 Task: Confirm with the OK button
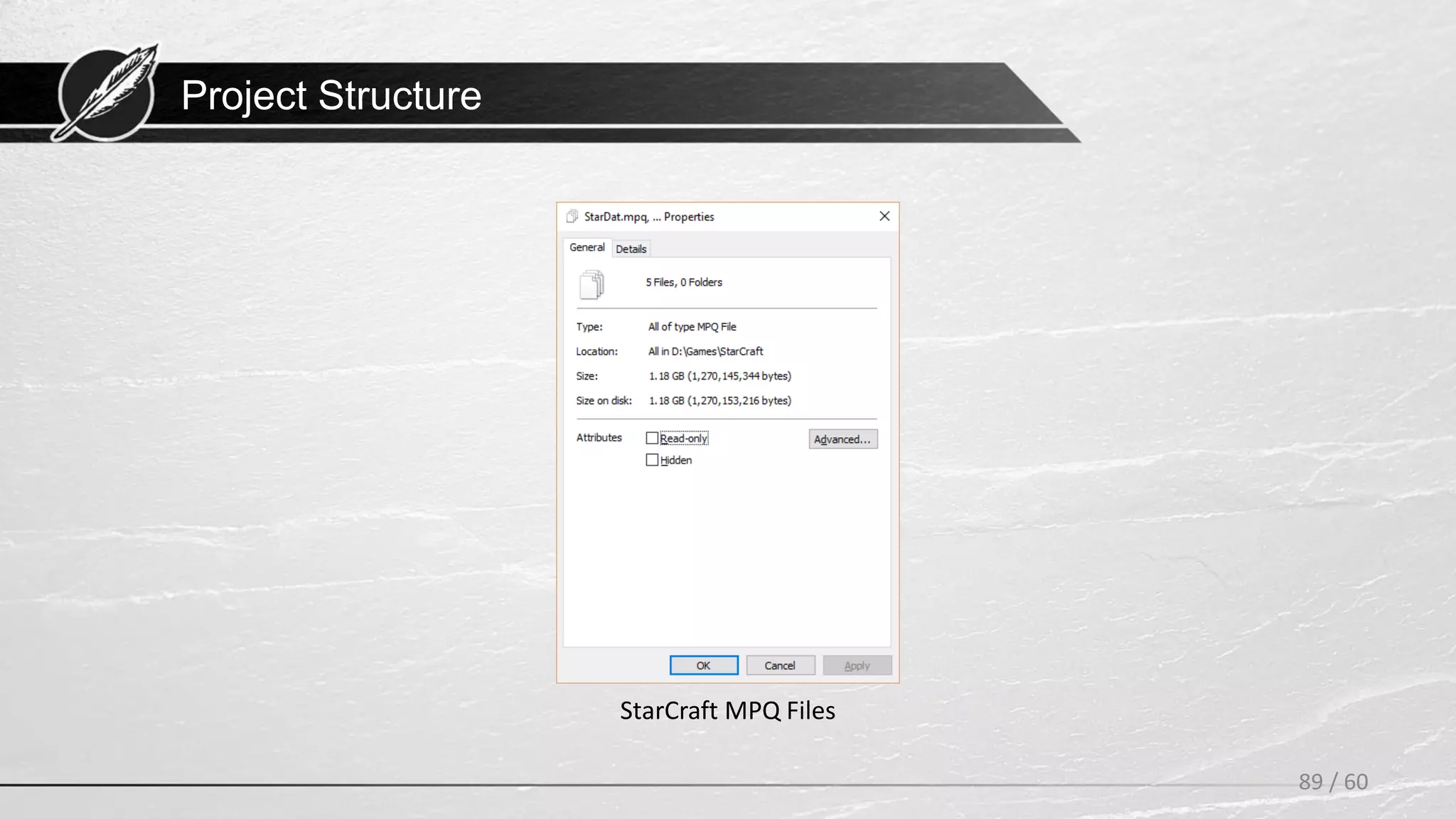(704, 665)
